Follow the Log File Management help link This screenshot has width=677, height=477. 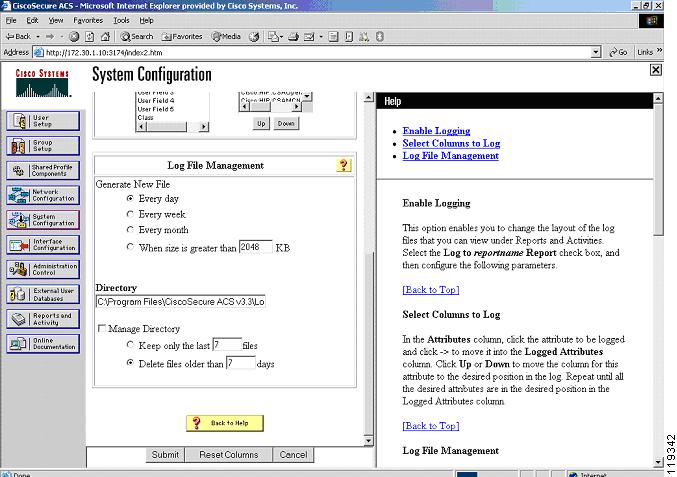click(x=450, y=156)
